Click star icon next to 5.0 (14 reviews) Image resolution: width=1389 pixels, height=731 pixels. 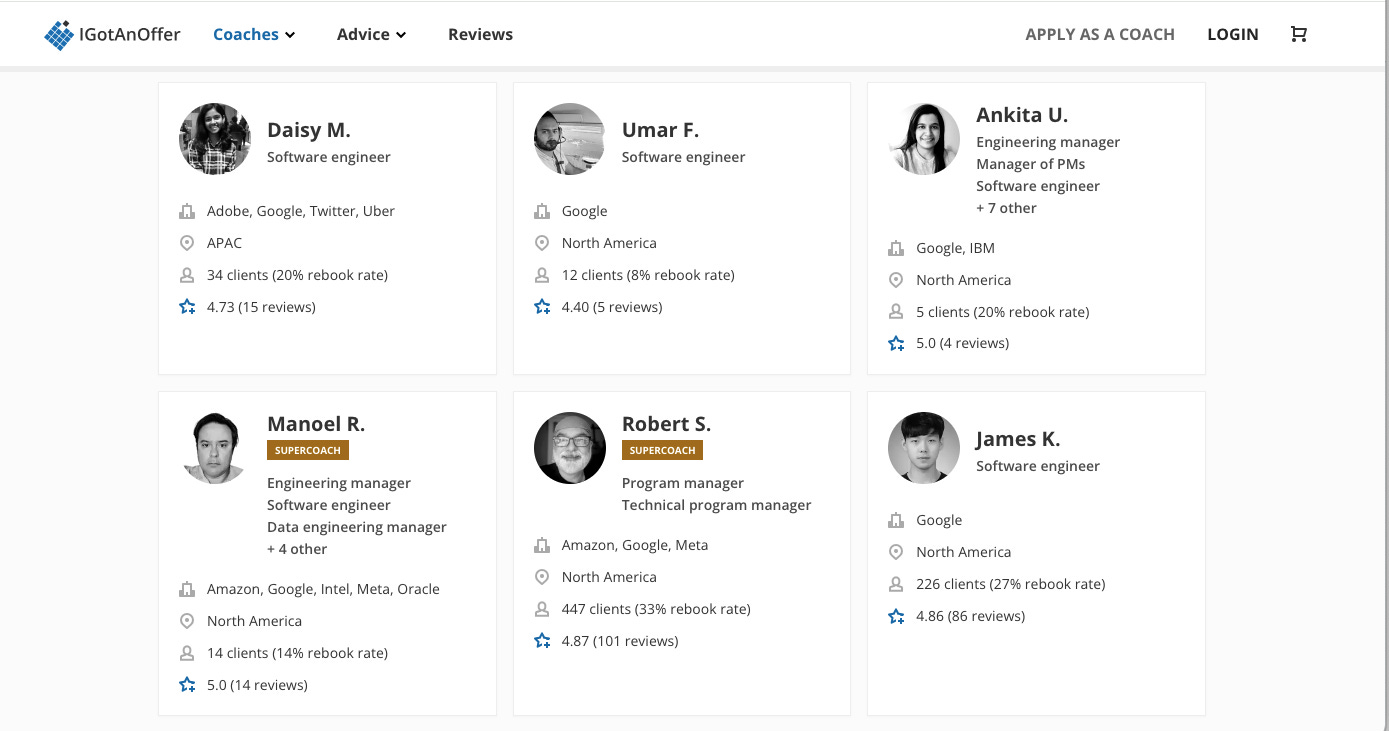(187, 685)
